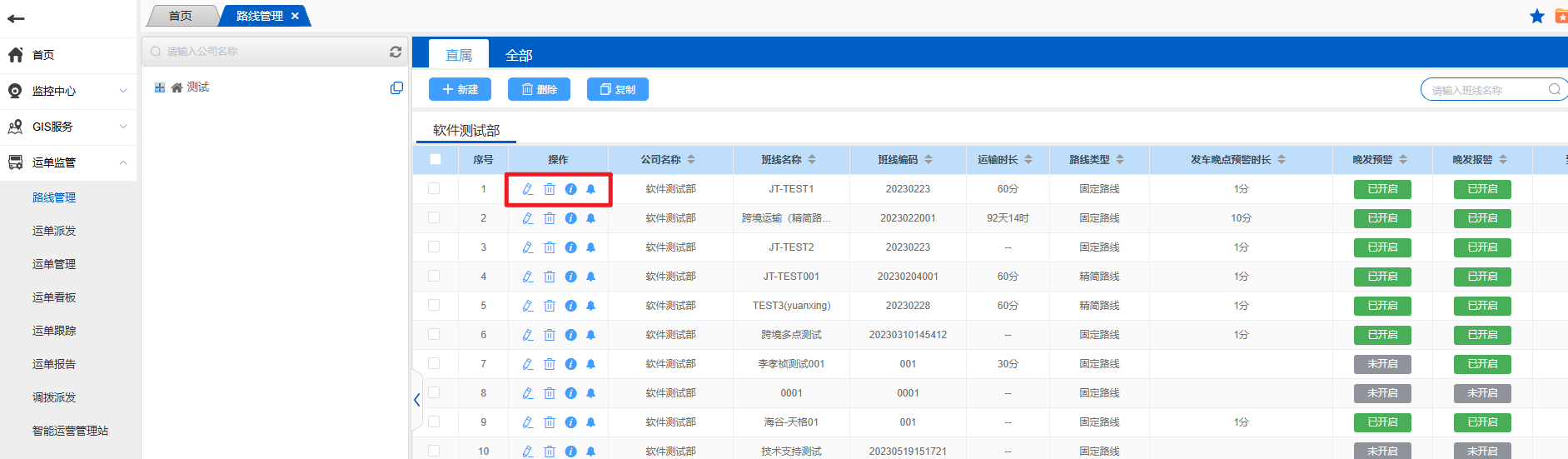
Task: Sort by 班线编码 column
Action: point(928,159)
